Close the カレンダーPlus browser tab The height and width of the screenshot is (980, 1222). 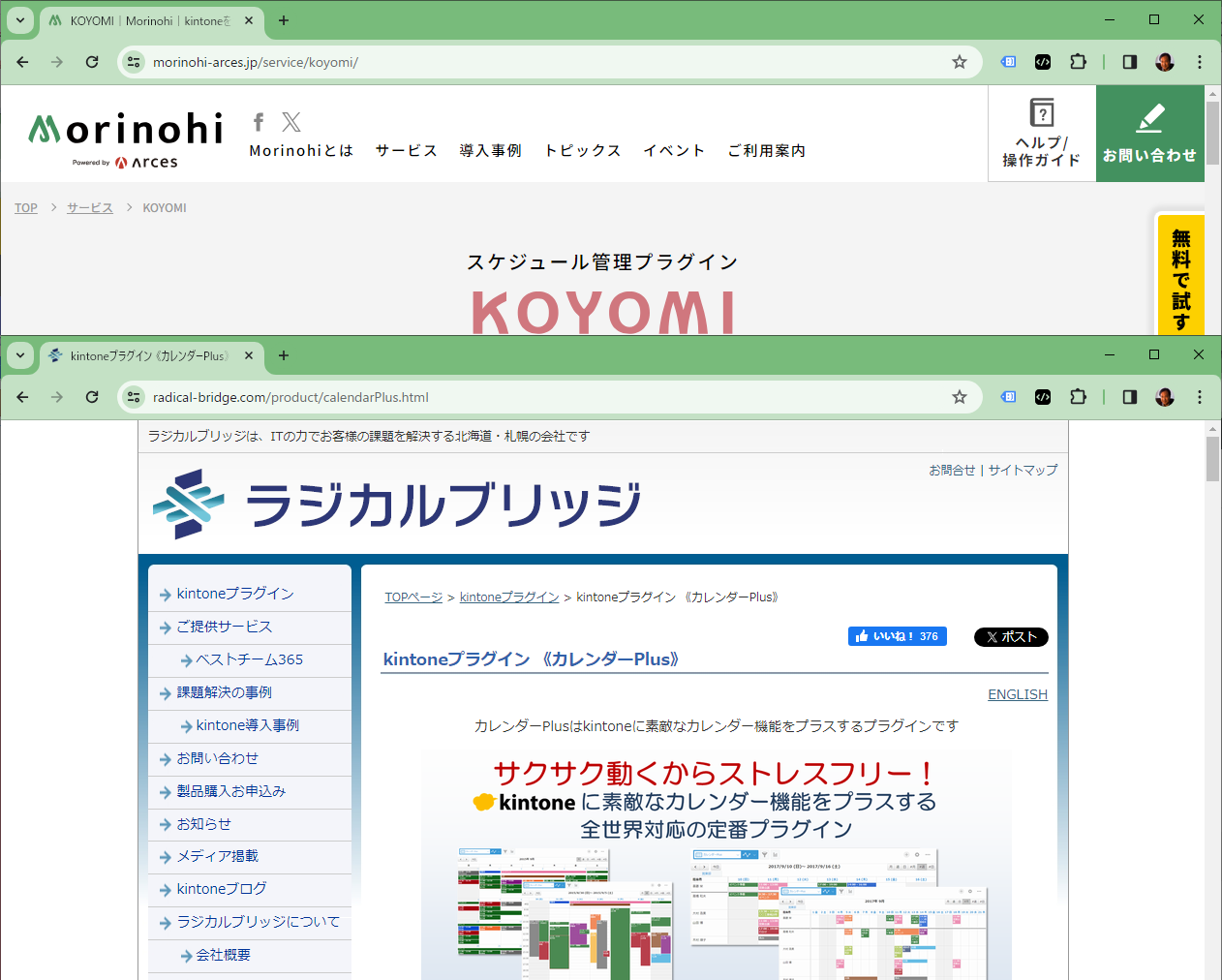(x=249, y=355)
